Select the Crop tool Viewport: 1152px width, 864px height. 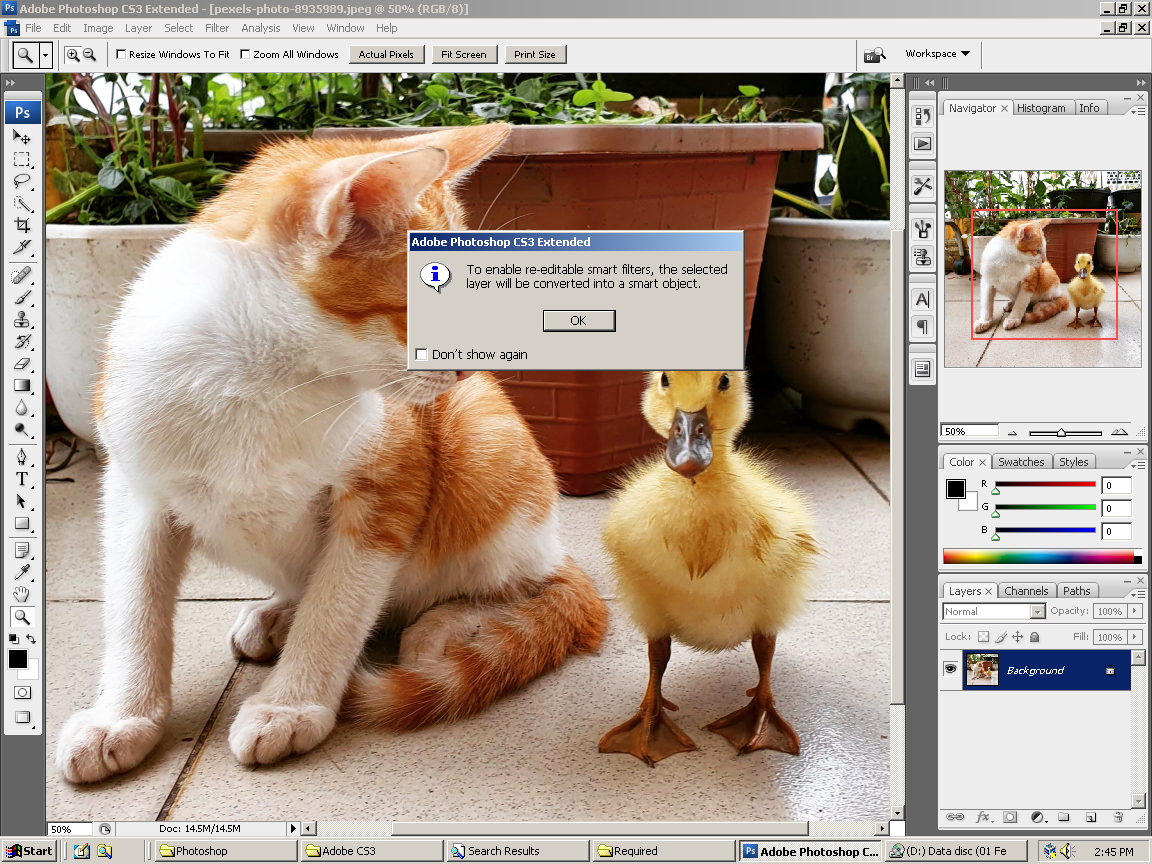[x=21, y=226]
